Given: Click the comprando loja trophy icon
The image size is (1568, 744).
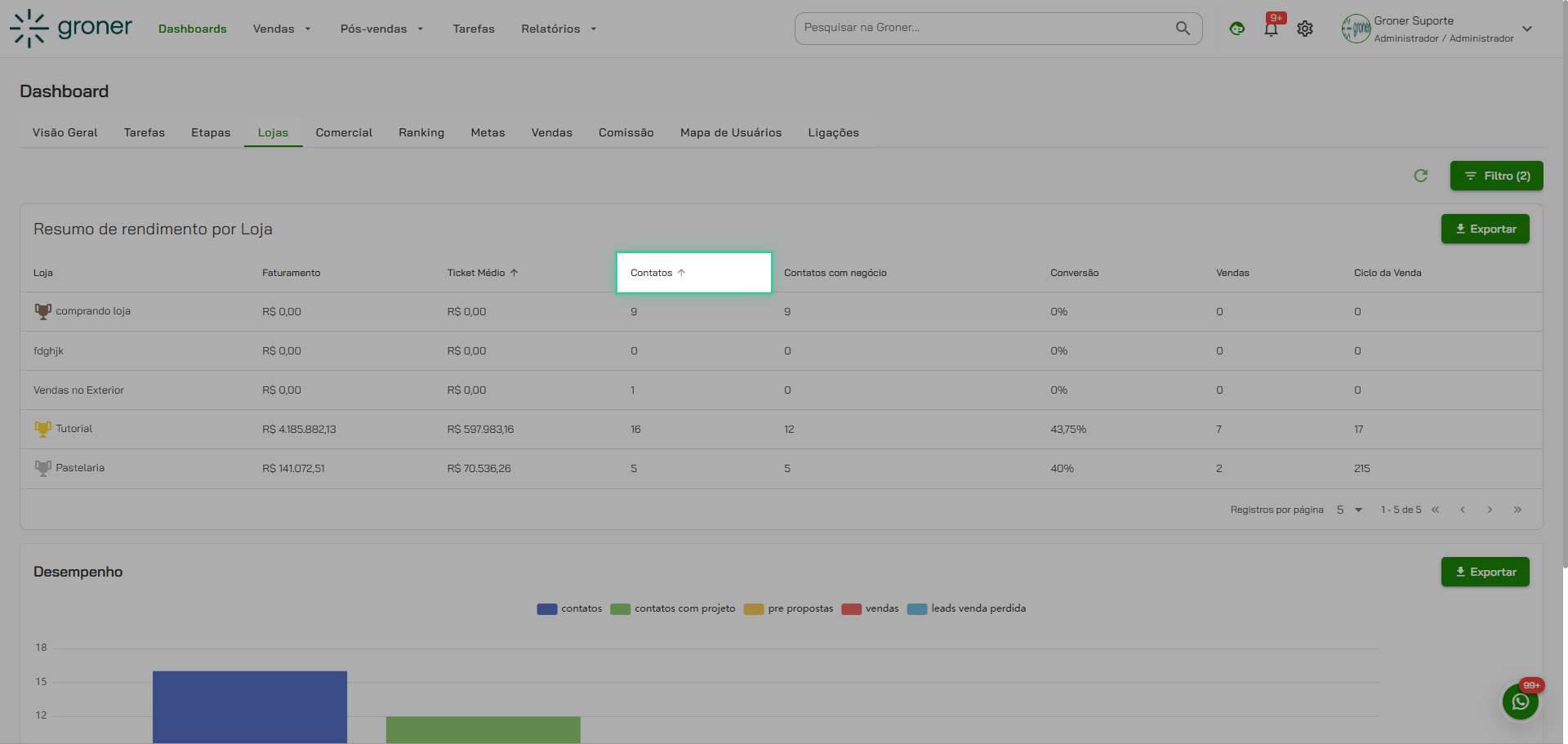Looking at the screenshot, I should click(42, 311).
